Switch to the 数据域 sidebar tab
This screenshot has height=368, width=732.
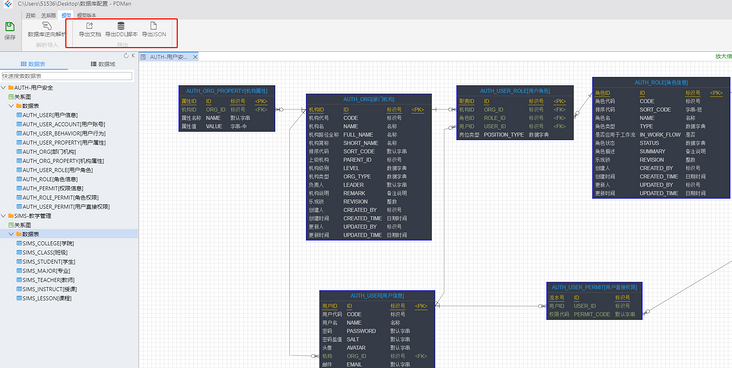[x=103, y=64]
